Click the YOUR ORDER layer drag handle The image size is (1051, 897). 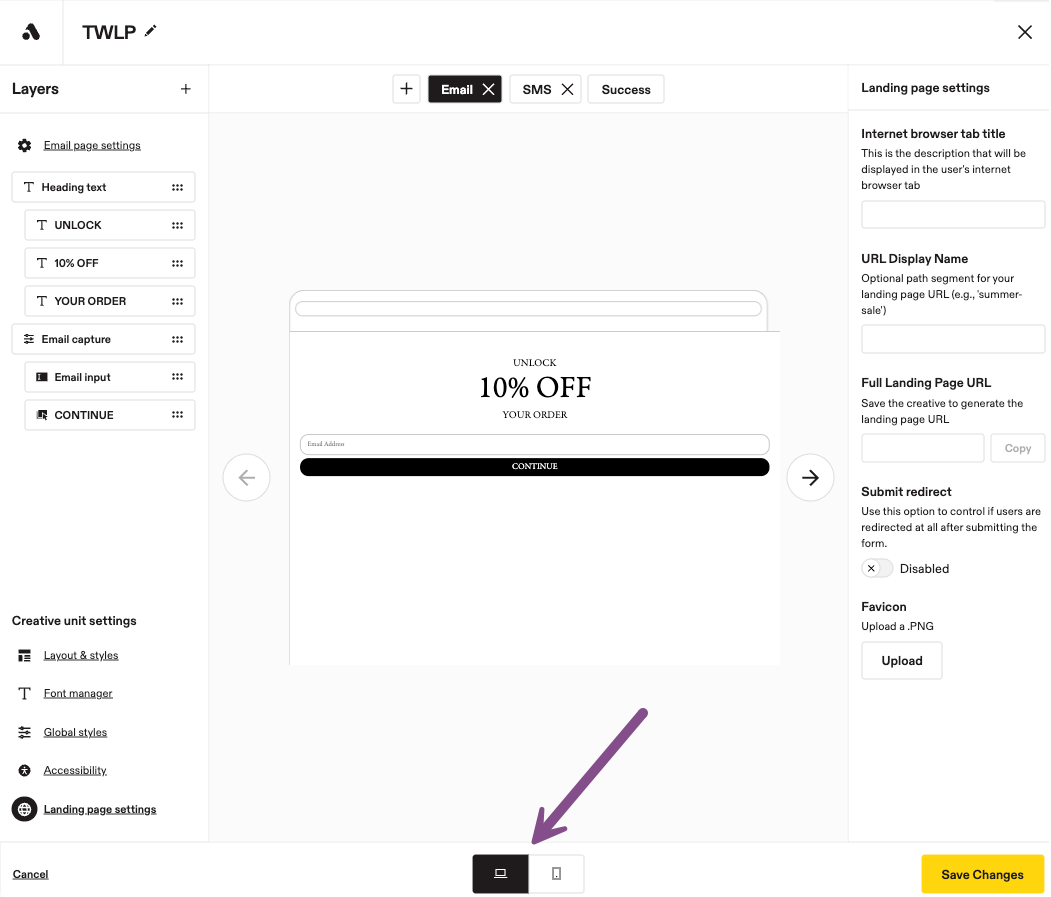click(x=177, y=301)
